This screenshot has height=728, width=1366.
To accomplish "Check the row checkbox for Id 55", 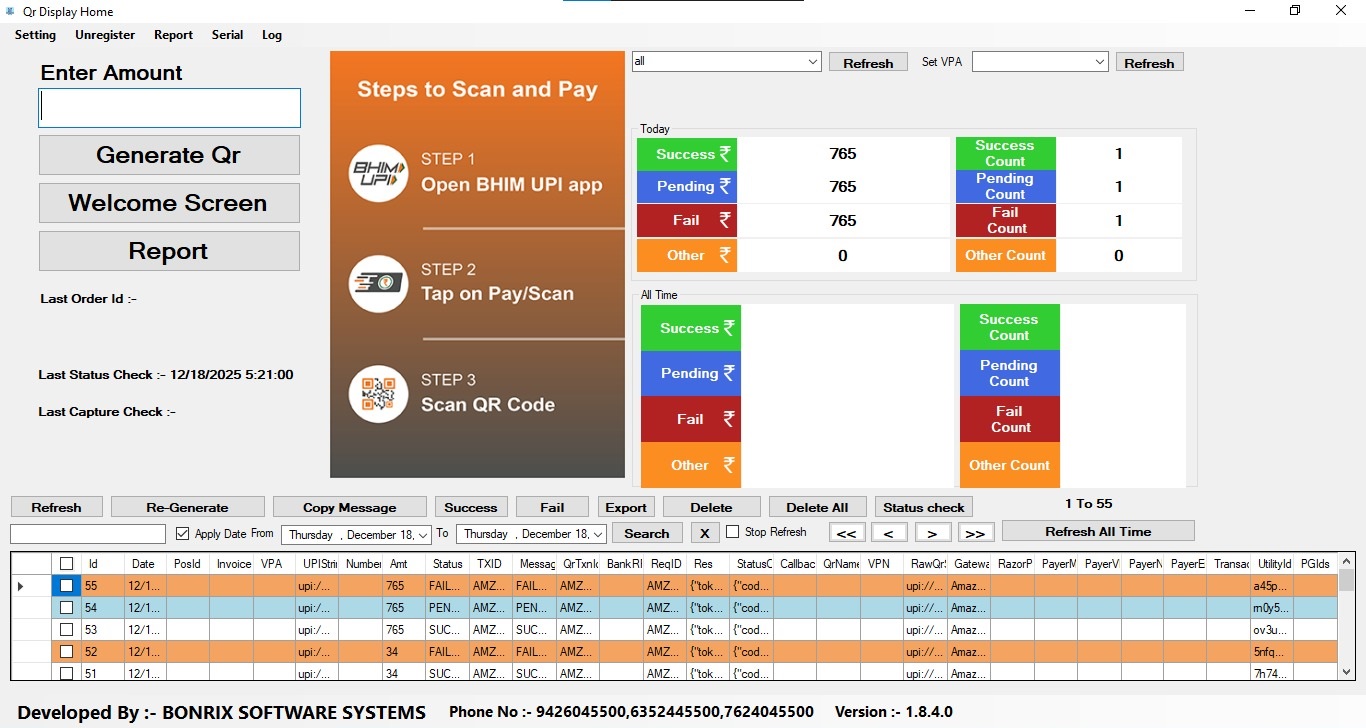I will pos(66,586).
